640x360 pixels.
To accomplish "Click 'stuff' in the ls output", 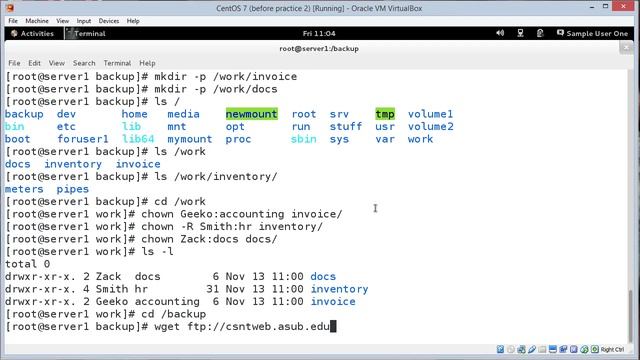I will coord(346,127).
